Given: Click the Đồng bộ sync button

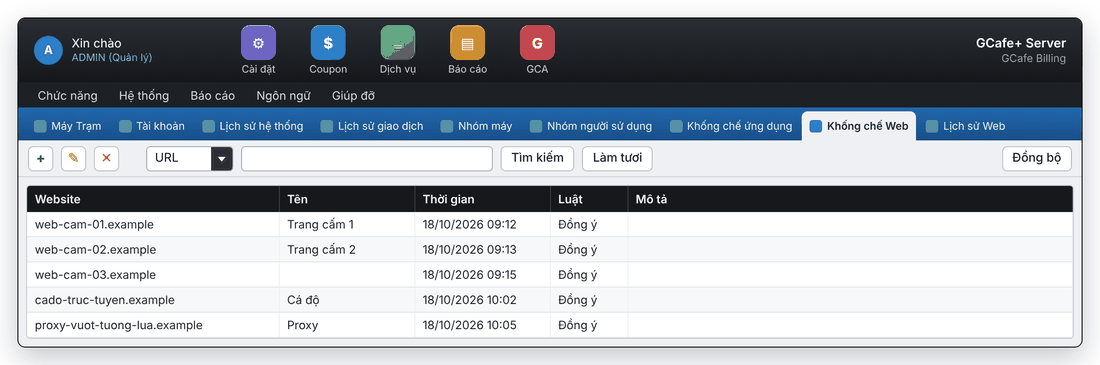Looking at the screenshot, I should click(x=1037, y=159).
